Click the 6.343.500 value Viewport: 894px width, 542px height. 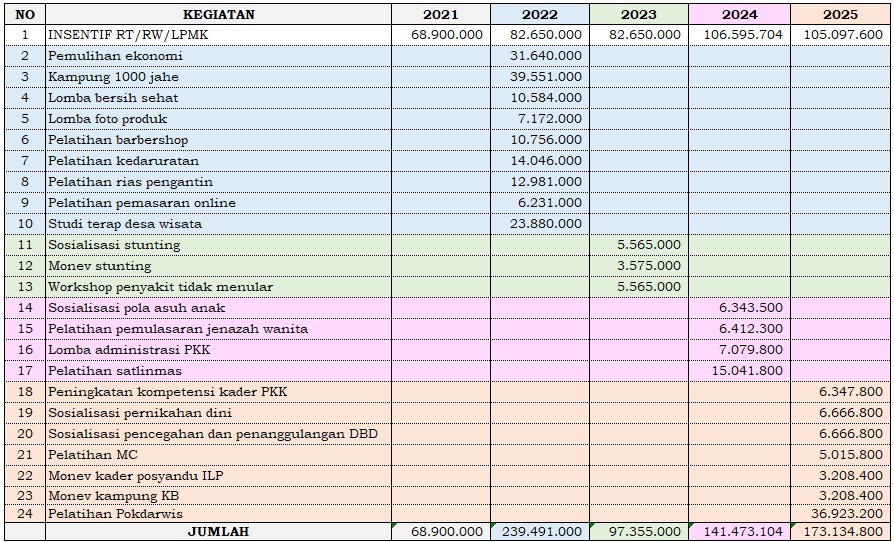pos(751,308)
